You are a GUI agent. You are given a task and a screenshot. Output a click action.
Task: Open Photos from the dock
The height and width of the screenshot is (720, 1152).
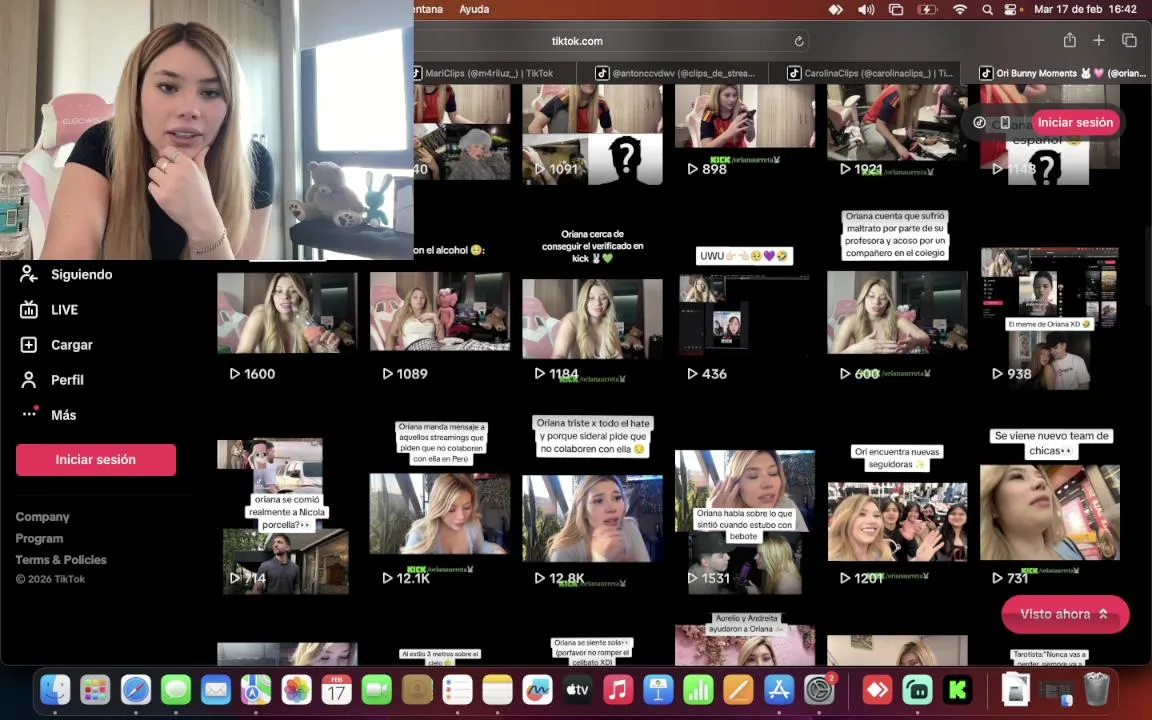(297, 690)
